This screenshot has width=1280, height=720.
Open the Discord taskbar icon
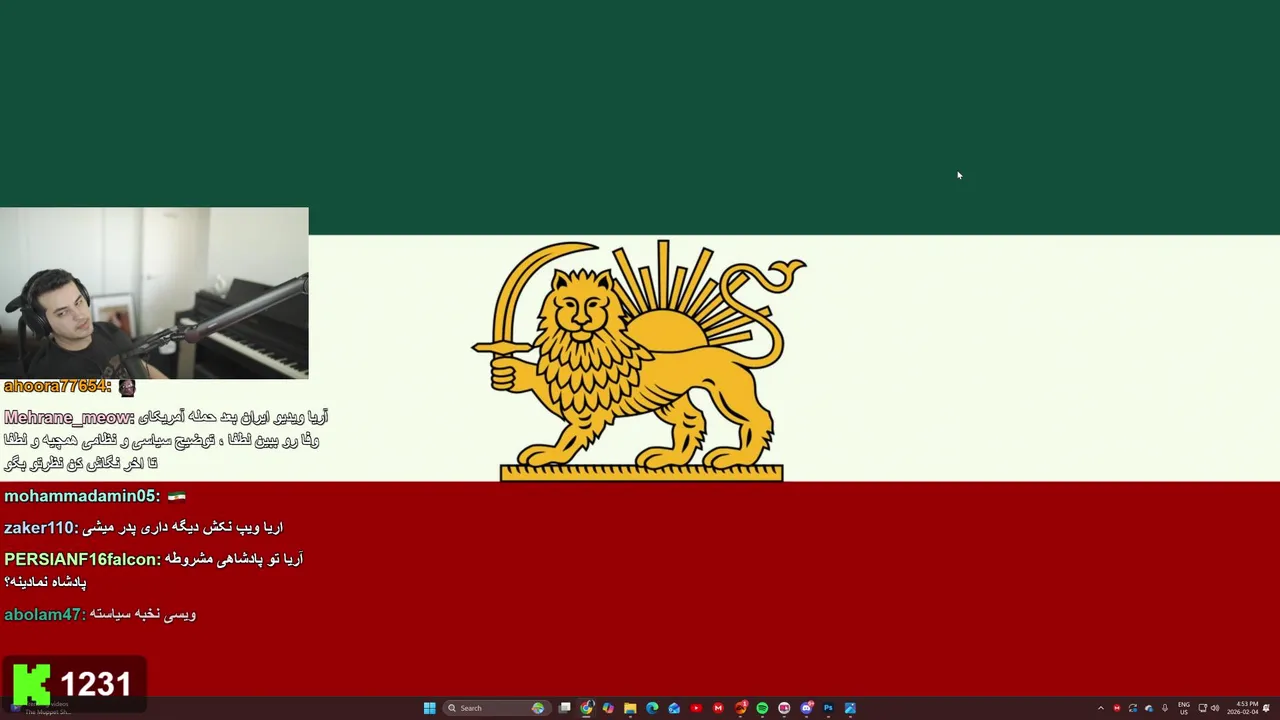pos(807,708)
